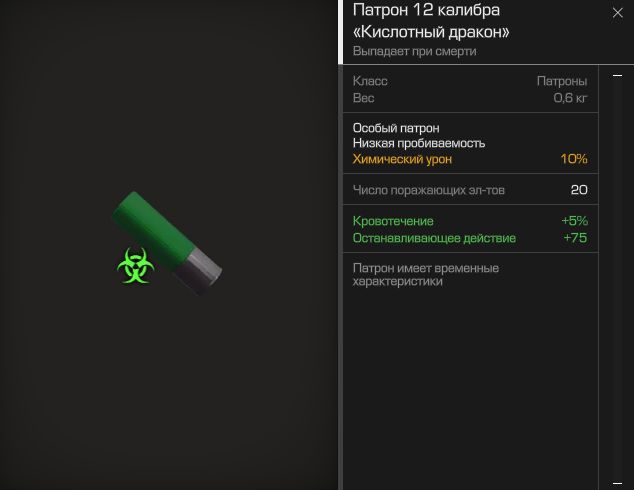Select the Особый патрон label

click(396, 128)
